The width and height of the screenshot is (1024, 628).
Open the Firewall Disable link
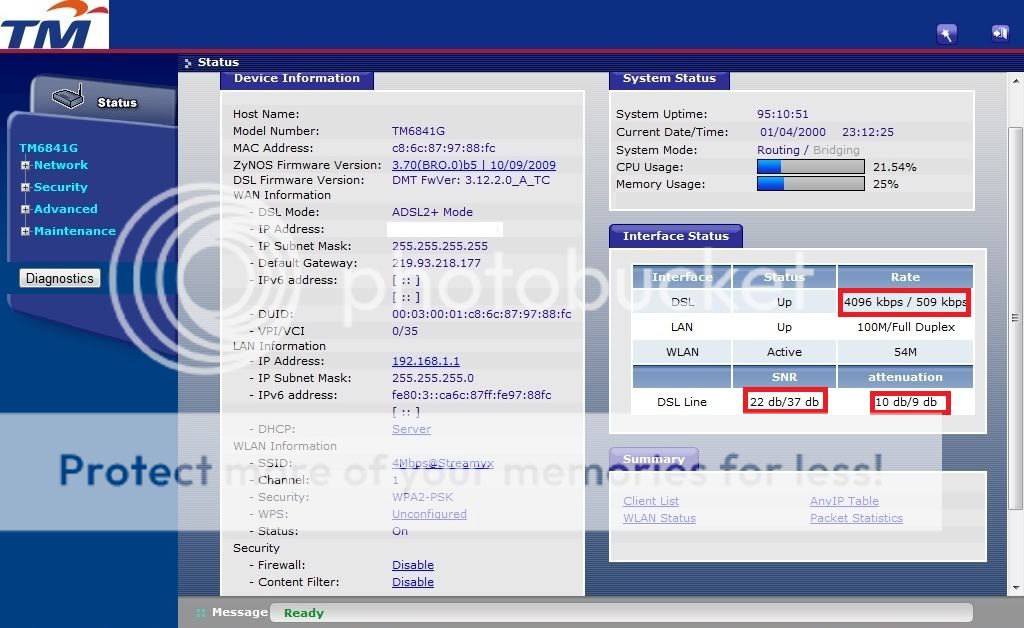point(412,565)
